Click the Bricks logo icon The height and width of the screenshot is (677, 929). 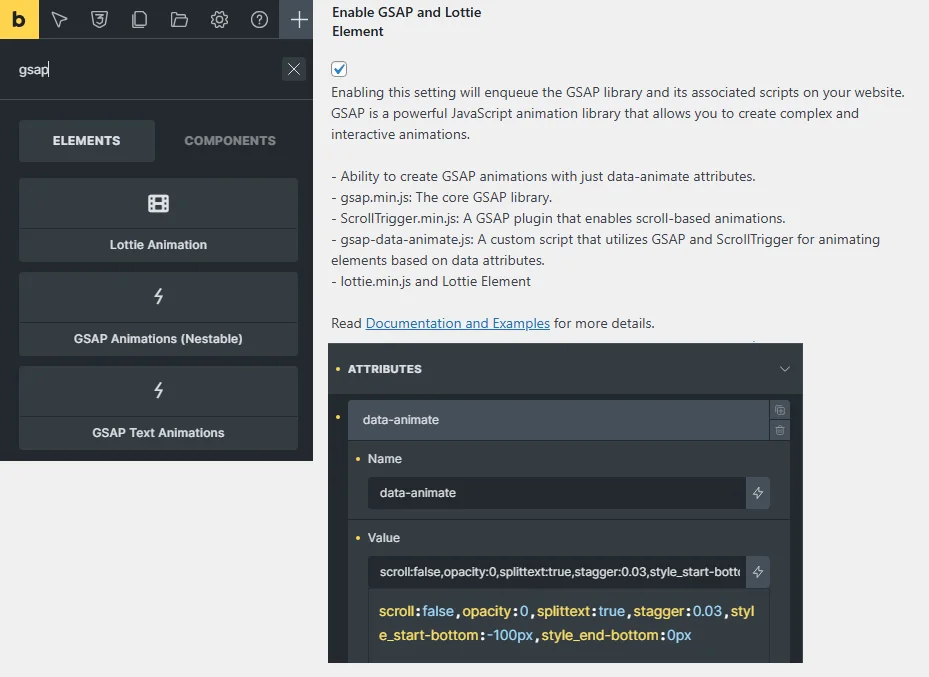point(19,19)
